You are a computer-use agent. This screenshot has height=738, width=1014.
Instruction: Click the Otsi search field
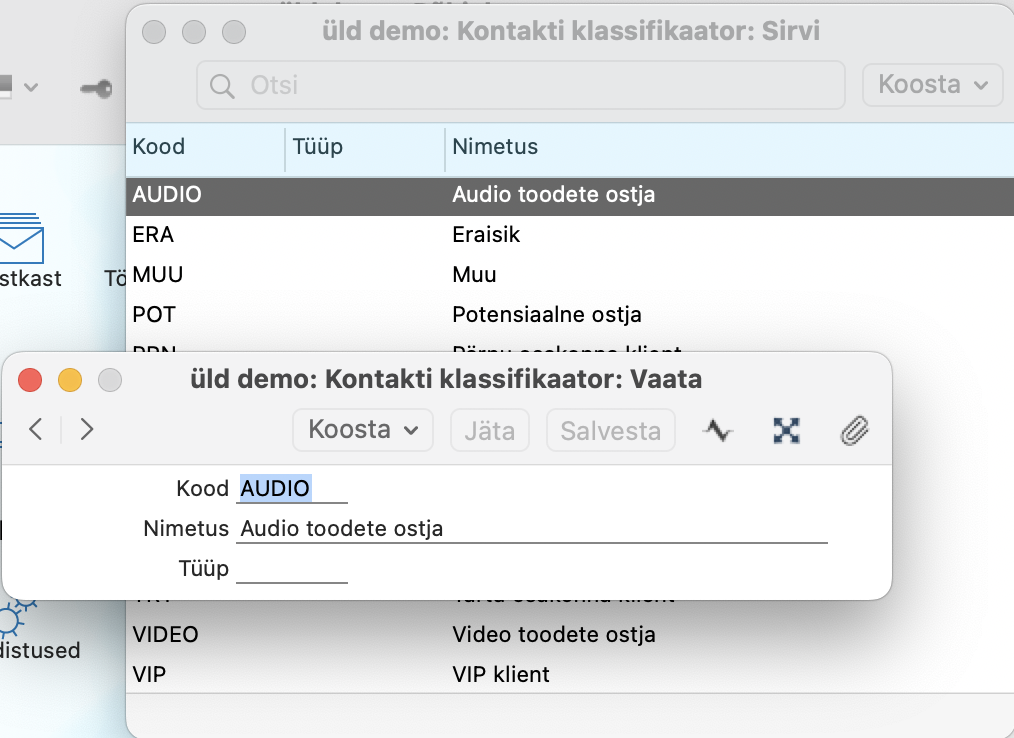(x=520, y=85)
